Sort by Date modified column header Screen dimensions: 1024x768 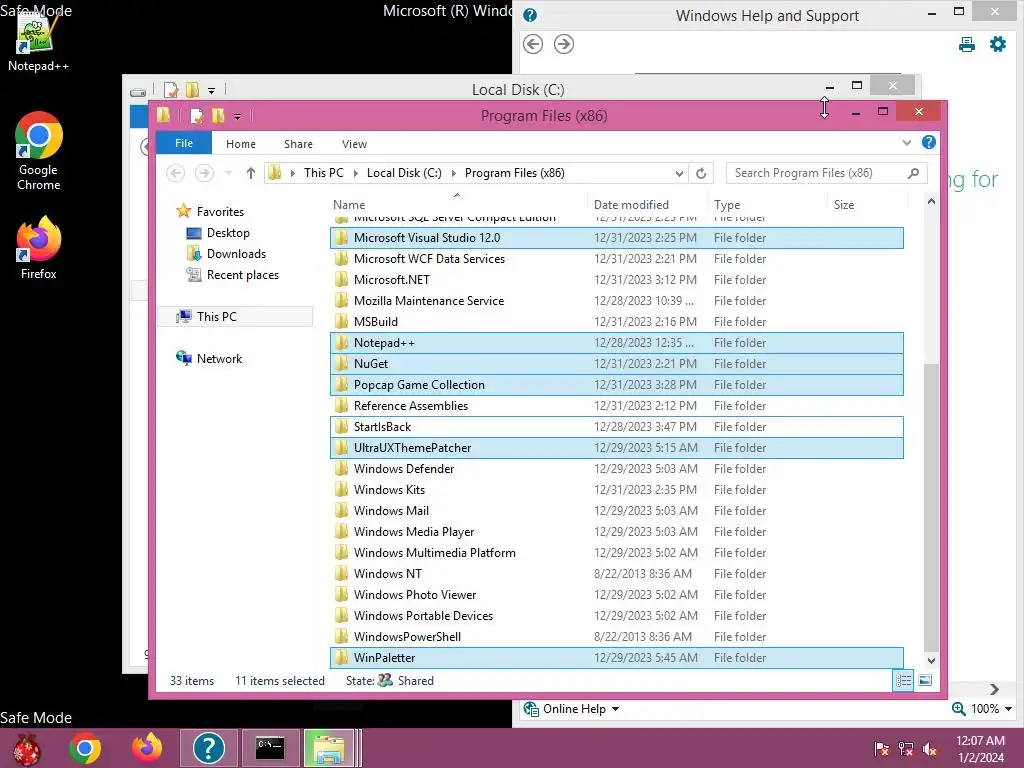click(x=647, y=204)
